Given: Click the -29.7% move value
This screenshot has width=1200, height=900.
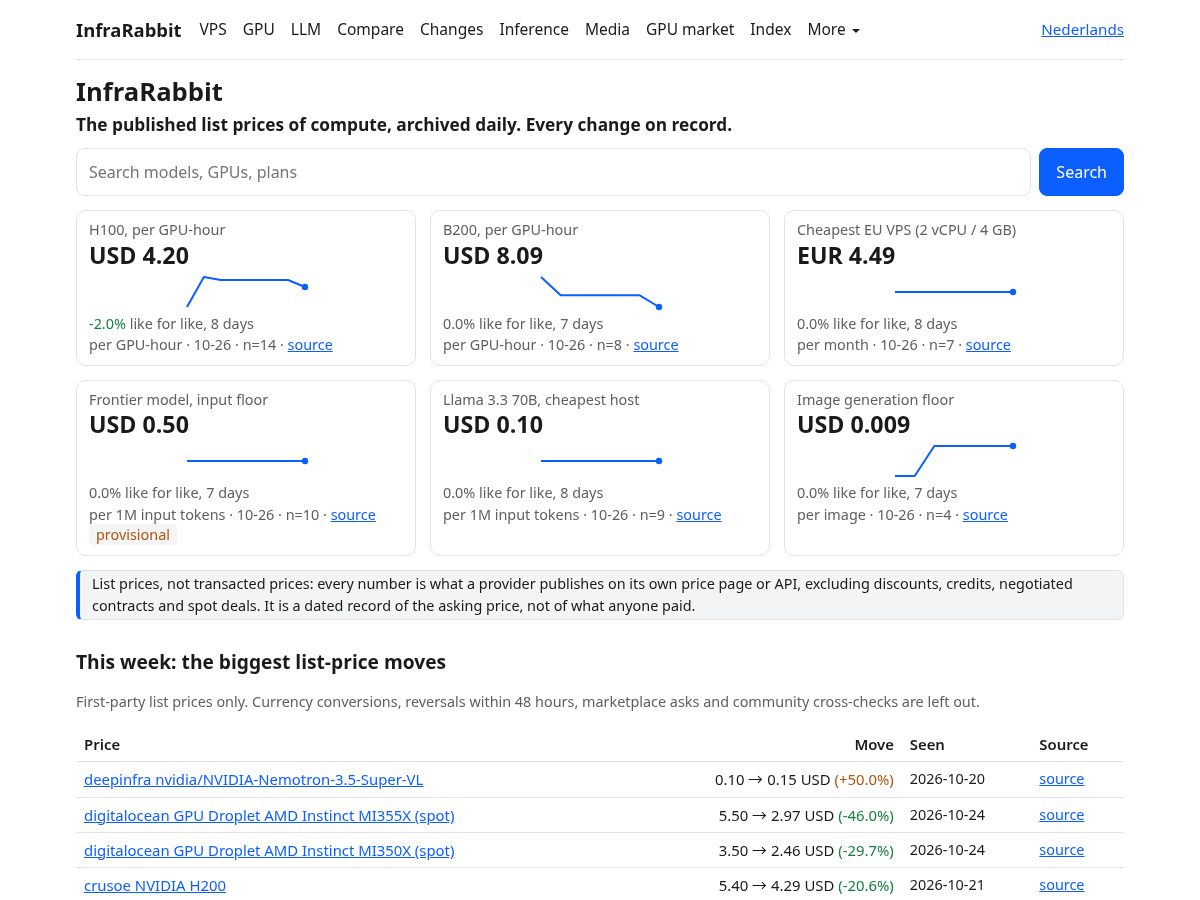Looking at the screenshot, I should point(866,851).
